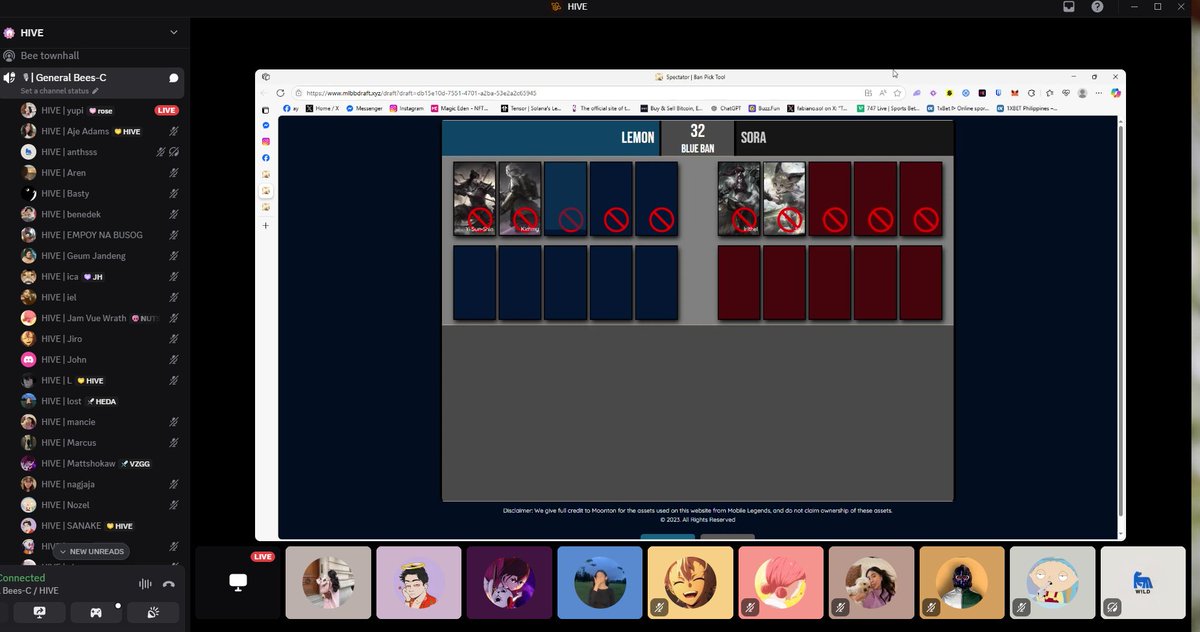
Task: Toggle noise suppression waveform icon
Action: coord(145,584)
